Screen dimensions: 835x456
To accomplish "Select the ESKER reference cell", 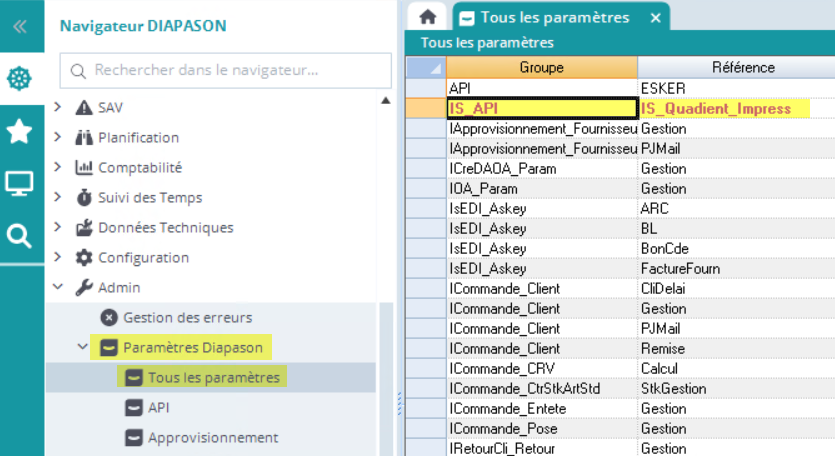I will pyautogui.click(x=736, y=88).
